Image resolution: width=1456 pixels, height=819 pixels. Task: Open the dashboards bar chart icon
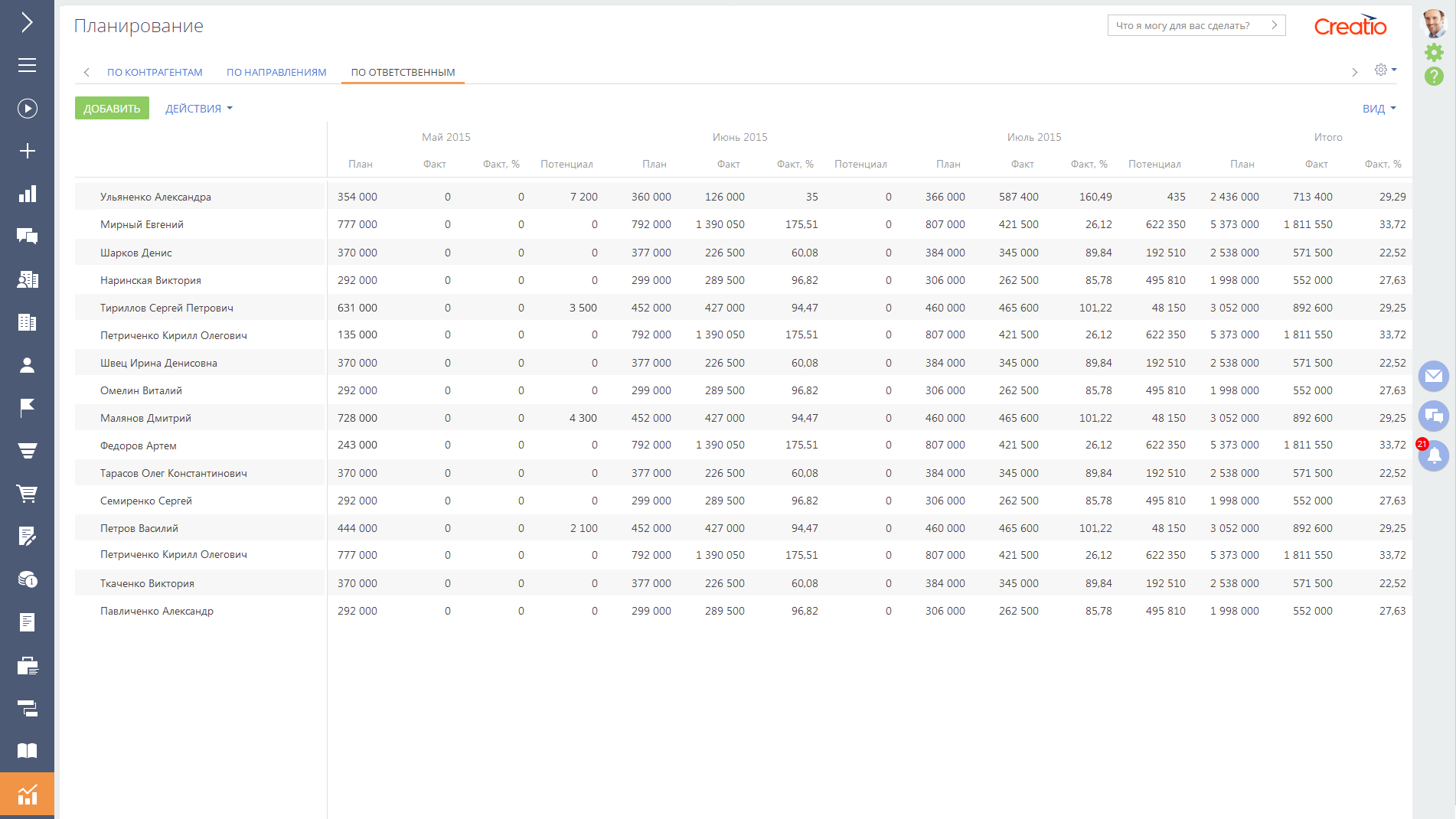coord(27,194)
